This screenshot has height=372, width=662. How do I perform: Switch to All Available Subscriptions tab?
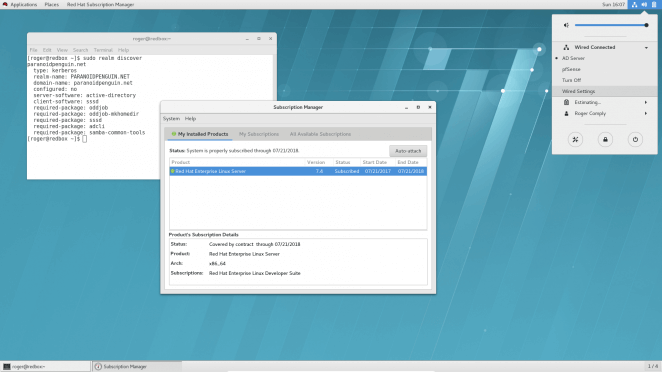point(320,134)
